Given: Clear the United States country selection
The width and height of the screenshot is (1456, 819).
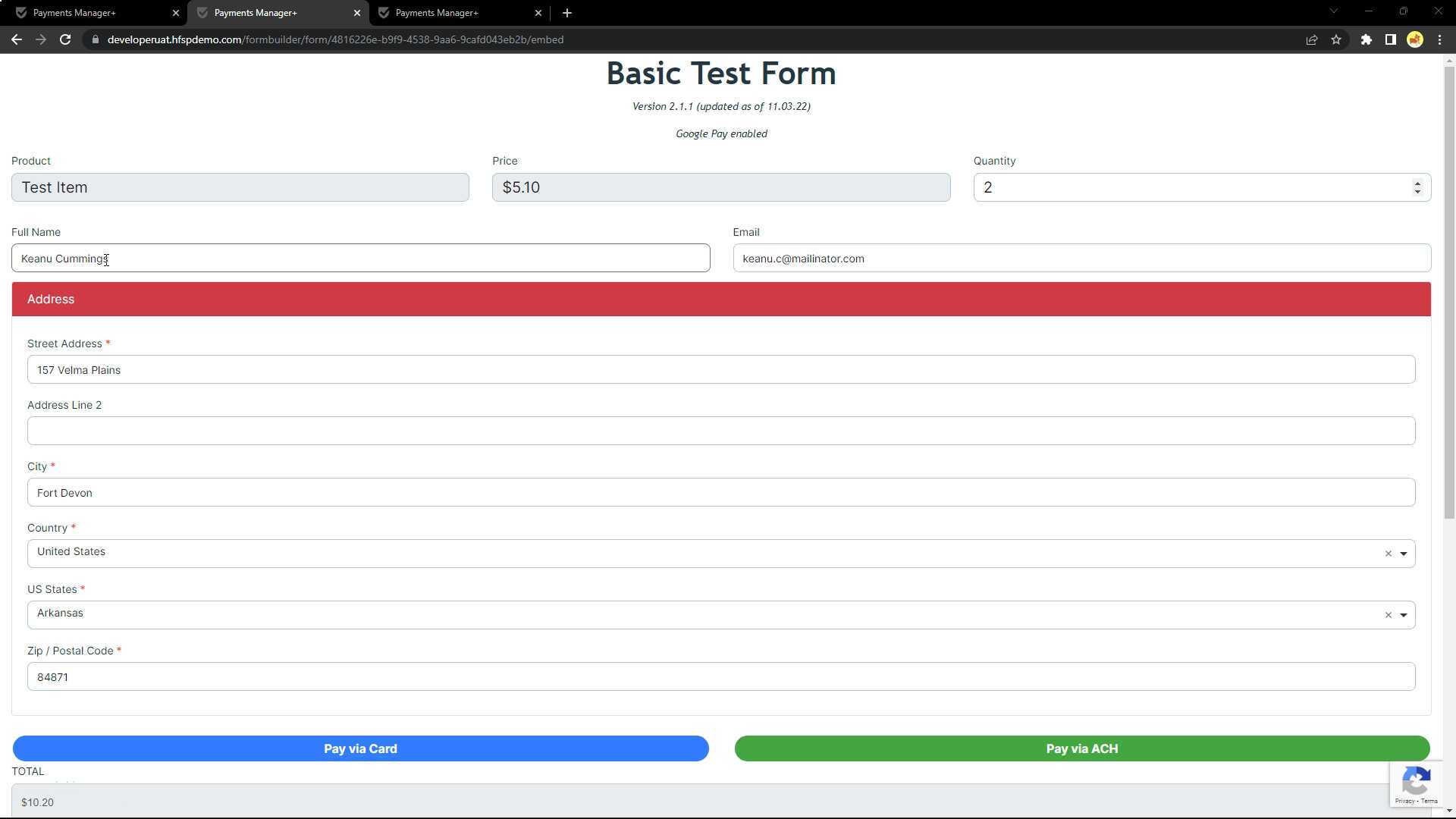Looking at the screenshot, I should pos(1388,554).
